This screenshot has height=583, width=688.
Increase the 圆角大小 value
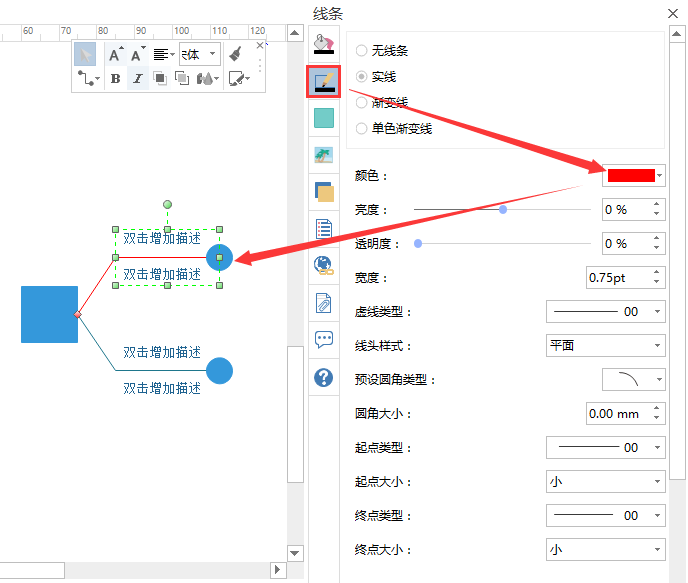pos(656,408)
